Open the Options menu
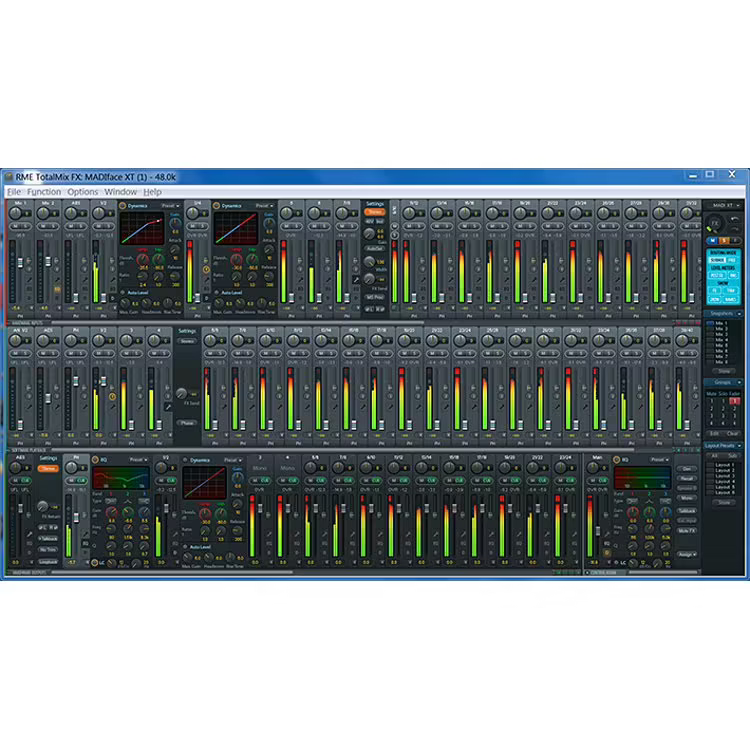The height and width of the screenshot is (750, 750). (x=82, y=191)
